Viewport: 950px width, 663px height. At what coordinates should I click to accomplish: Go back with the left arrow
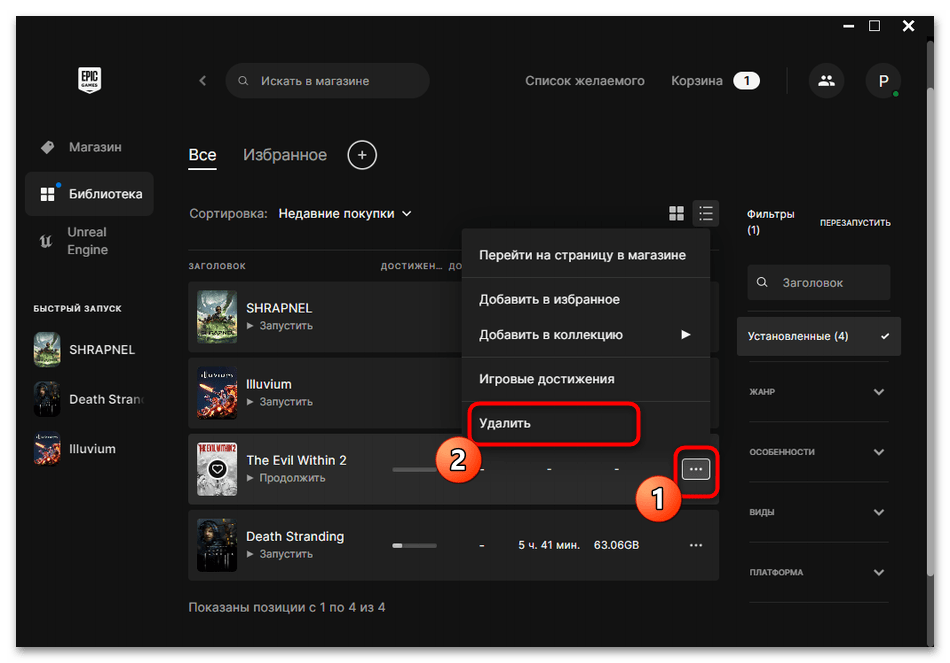202,81
